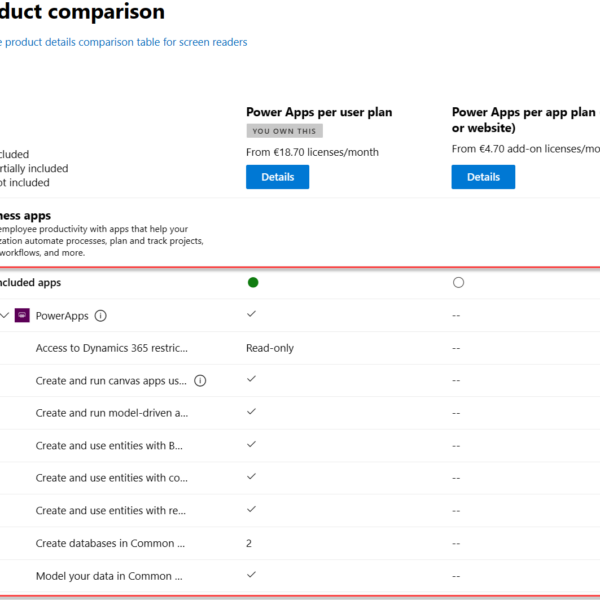Click the YOU OWN THIS badge

[286, 131]
